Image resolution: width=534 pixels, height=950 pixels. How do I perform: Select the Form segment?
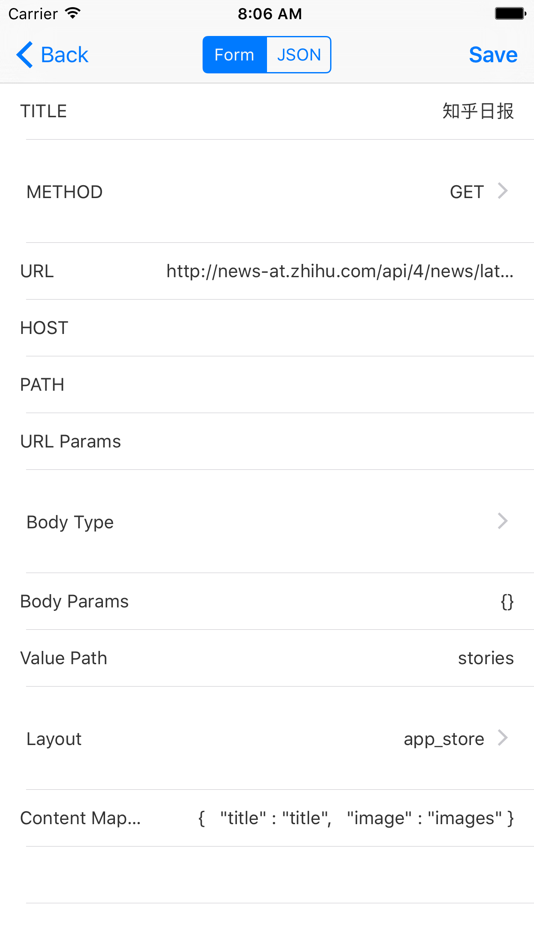tap(235, 55)
